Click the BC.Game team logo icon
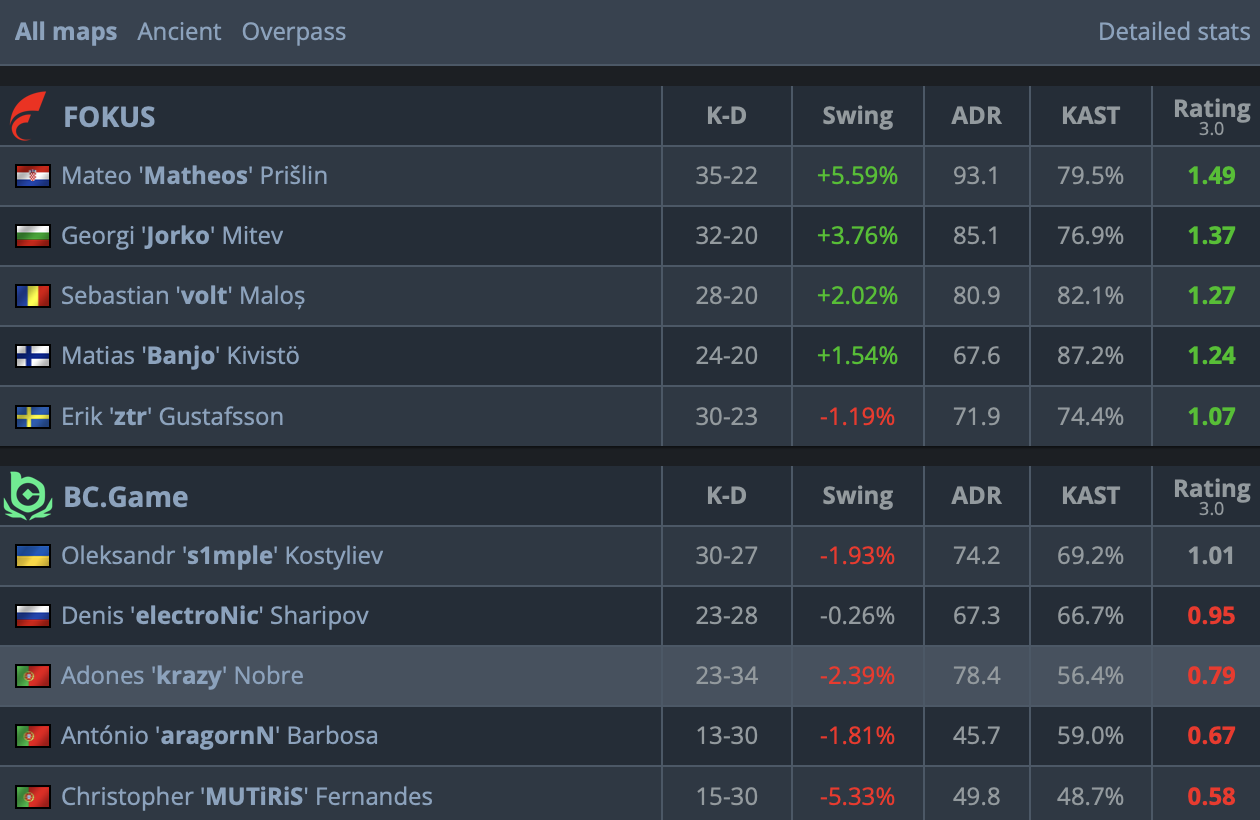Screen dimensions: 1260x820 click(28, 496)
